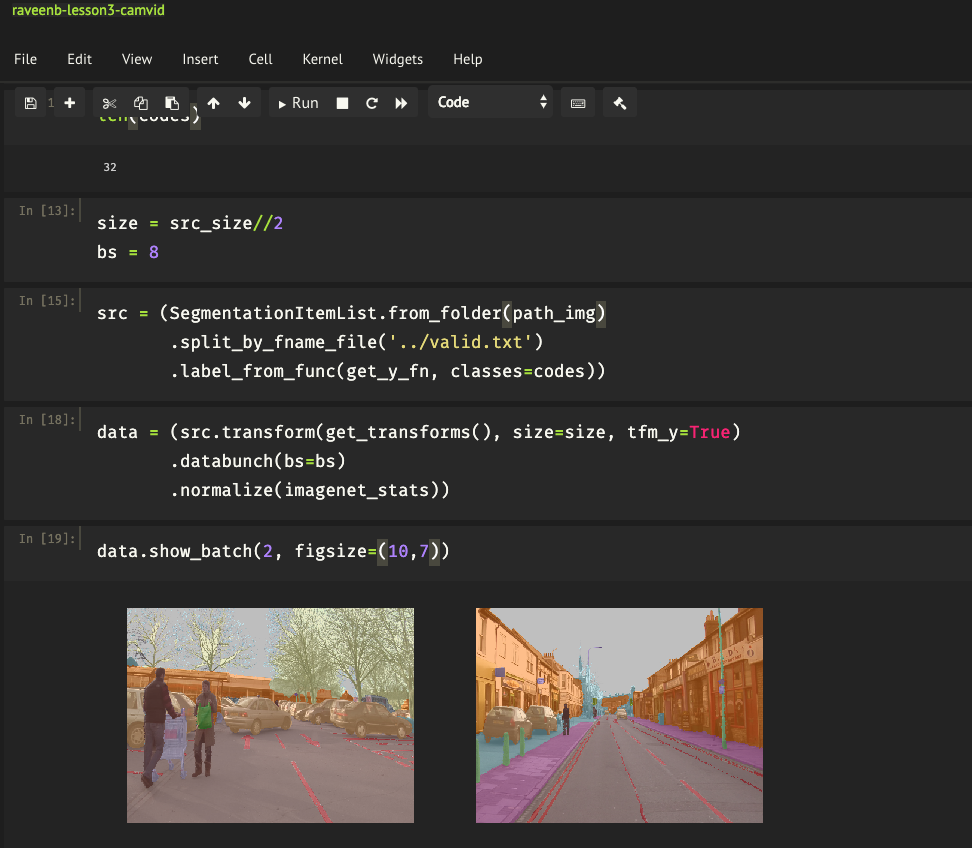972x848 pixels.
Task: Open the Edit menu
Action: tap(79, 59)
